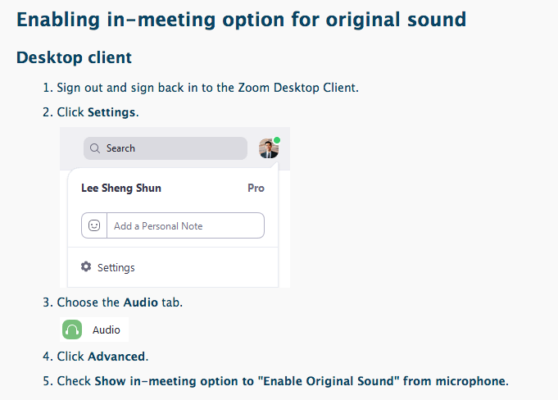Viewport: 558px width, 400px height.
Task: Click inside the Search field
Action: [165, 148]
